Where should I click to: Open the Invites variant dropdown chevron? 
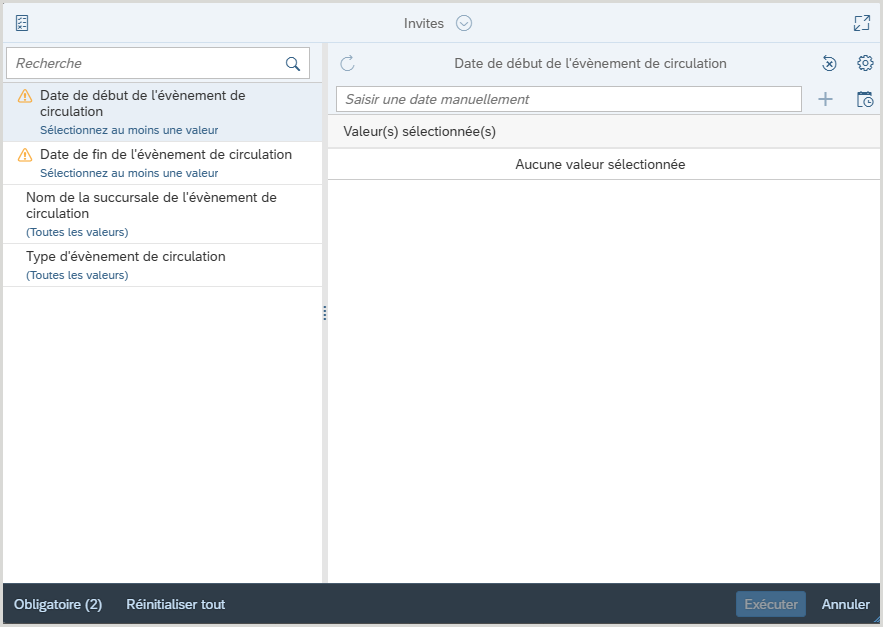click(x=463, y=23)
